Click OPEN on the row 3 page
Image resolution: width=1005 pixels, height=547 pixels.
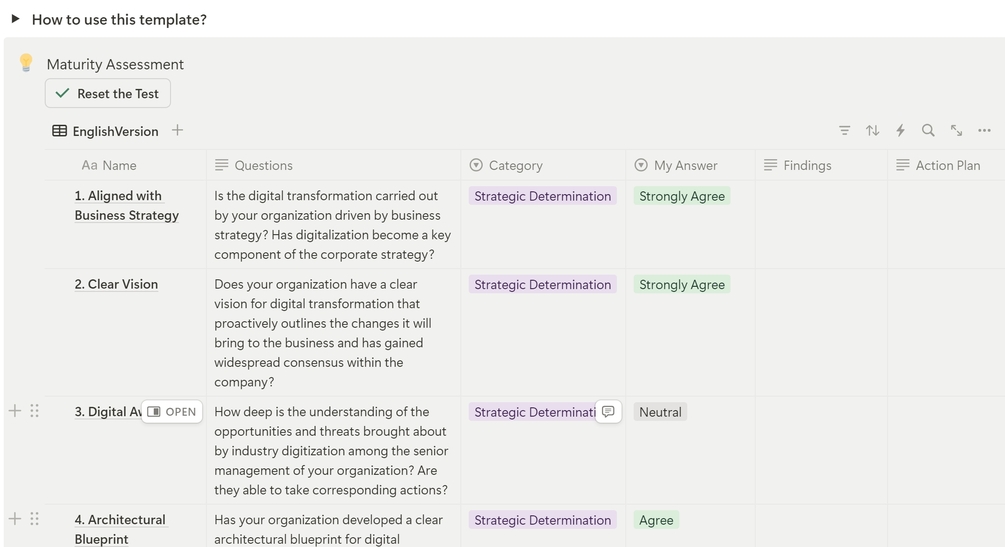click(x=172, y=412)
